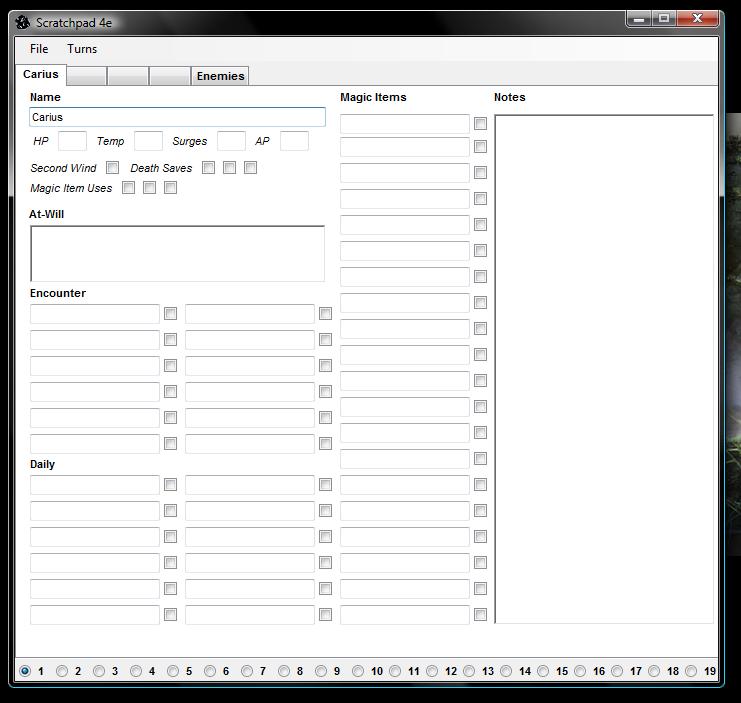Open the File menu
This screenshot has height=703, width=741.
click(x=39, y=49)
